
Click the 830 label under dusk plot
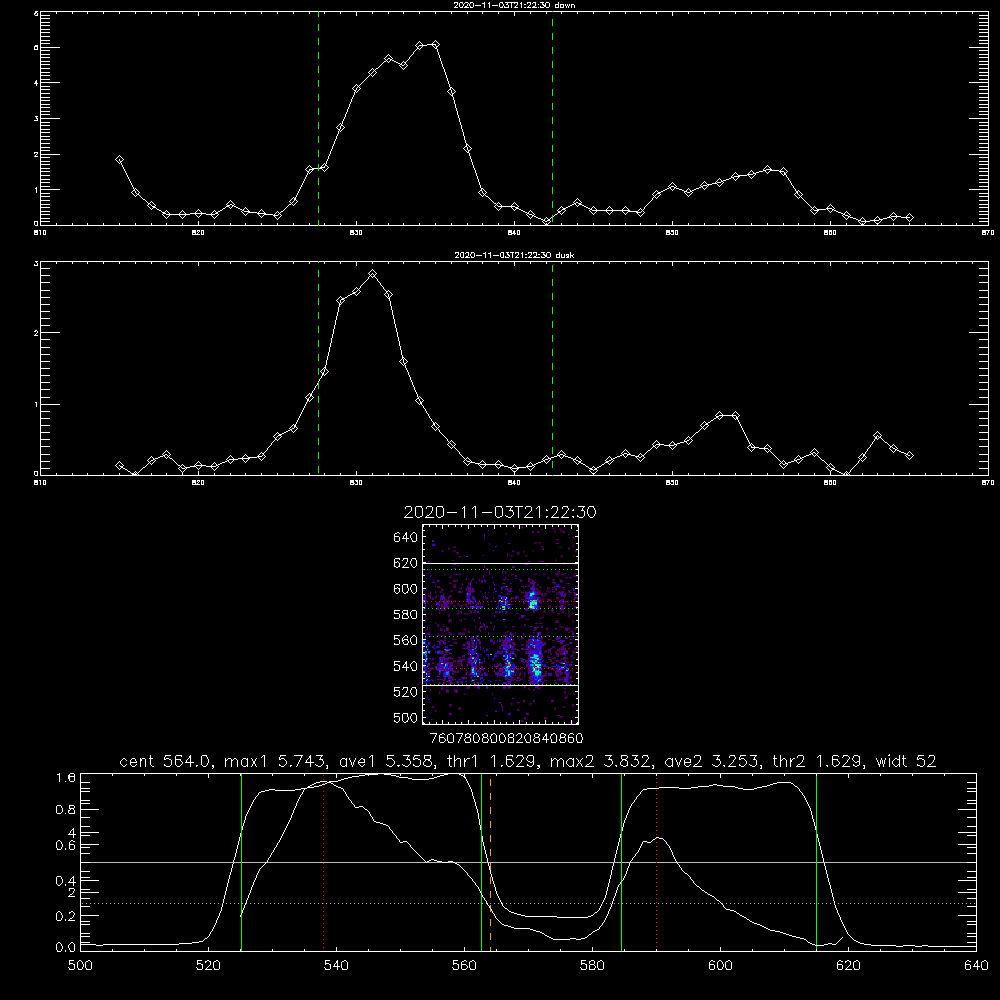click(356, 483)
